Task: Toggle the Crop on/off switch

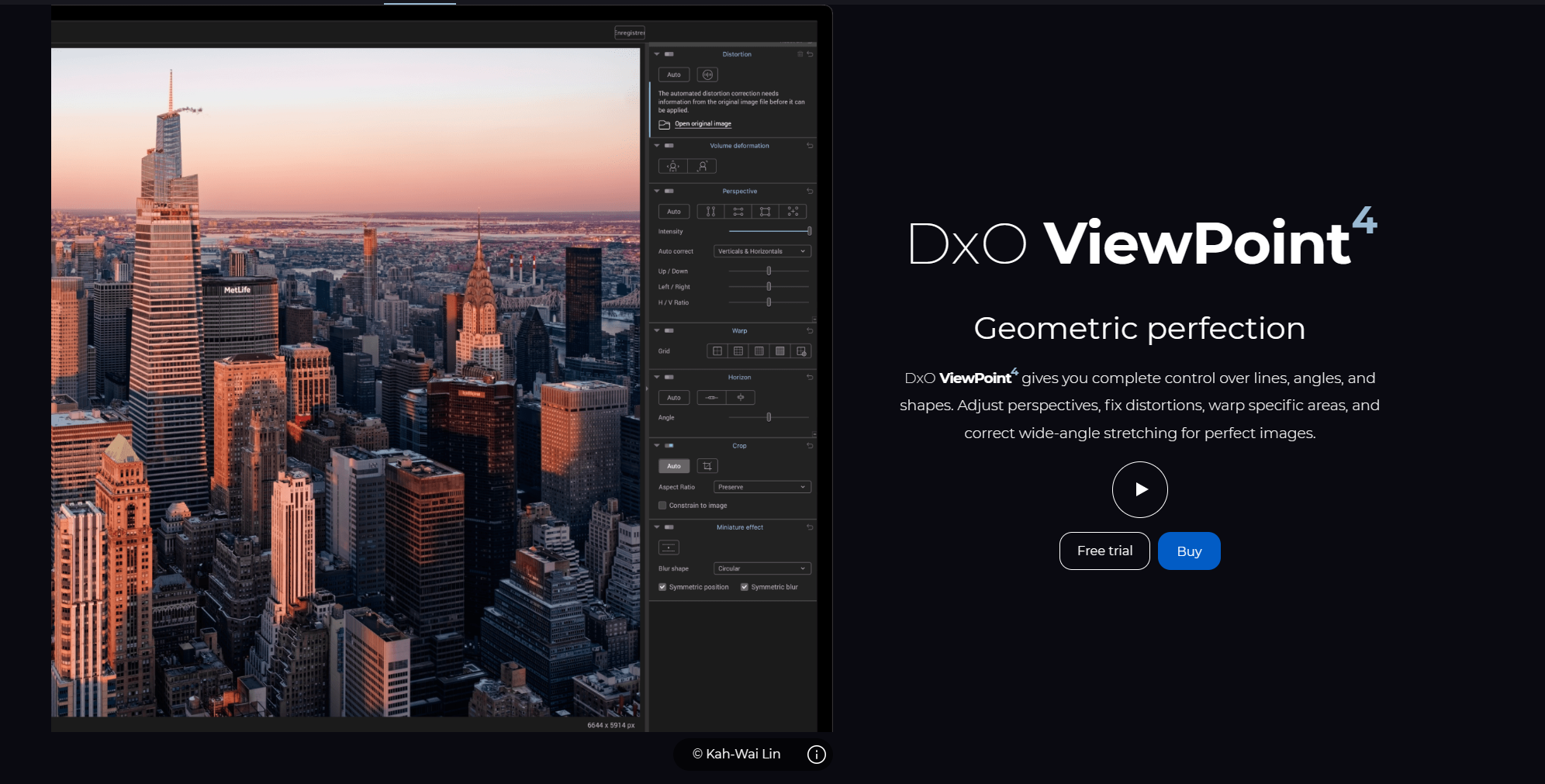Action: tap(669, 446)
